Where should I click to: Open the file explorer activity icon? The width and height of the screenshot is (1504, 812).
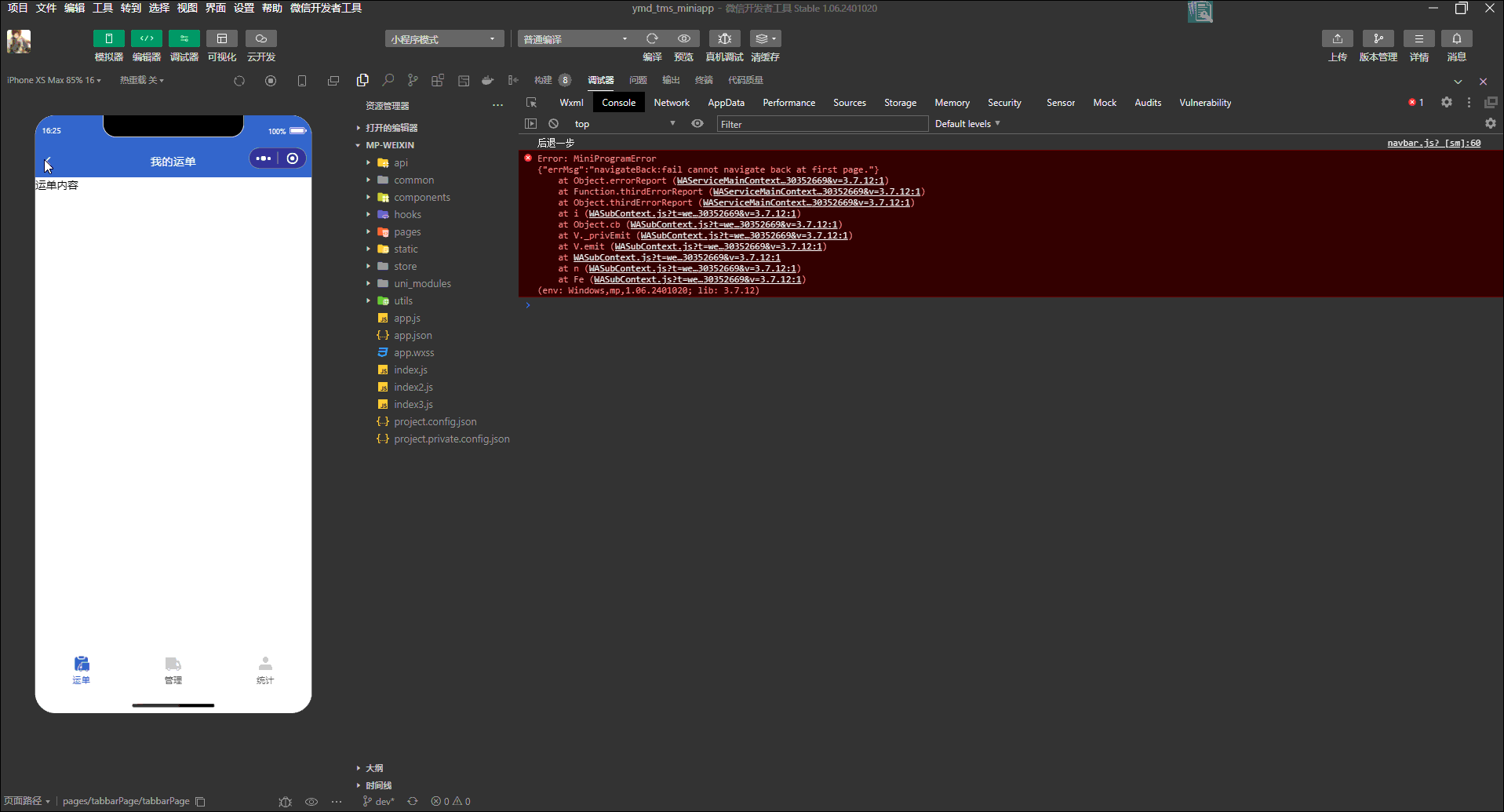click(362, 80)
